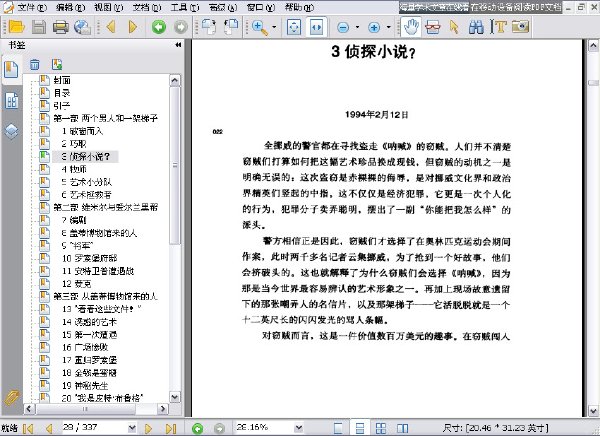Select the arrow Select tool
This screenshot has width=600, height=436.
454,27
